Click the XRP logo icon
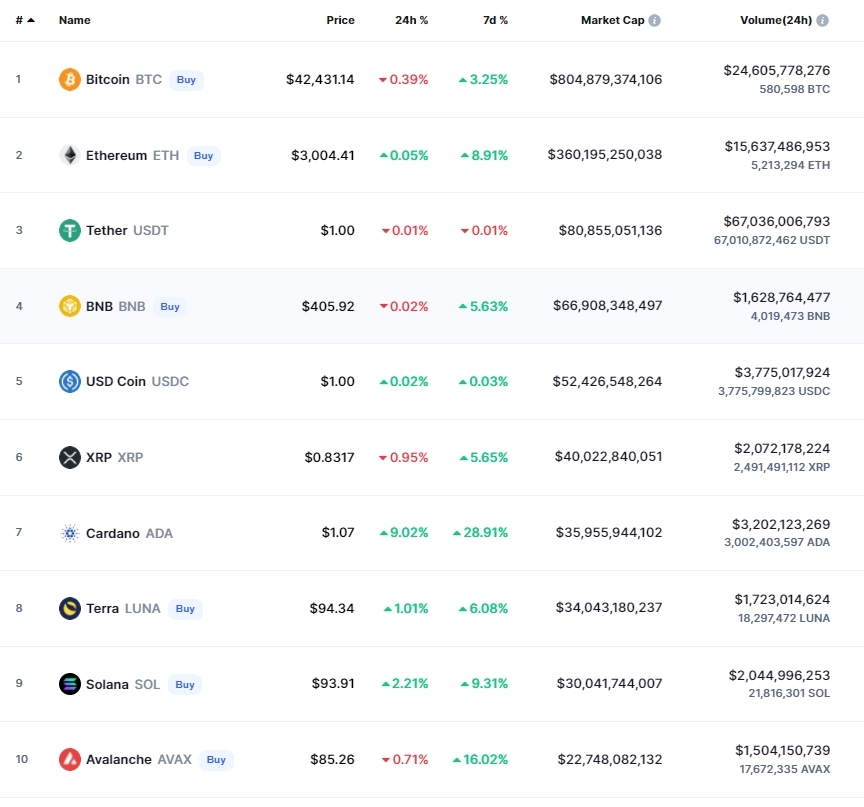This screenshot has width=864, height=807. (x=70, y=458)
